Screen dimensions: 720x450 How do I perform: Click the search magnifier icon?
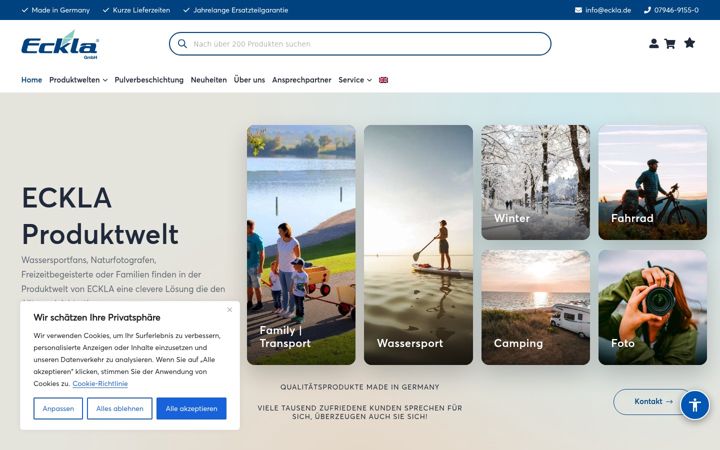pos(182,44)
